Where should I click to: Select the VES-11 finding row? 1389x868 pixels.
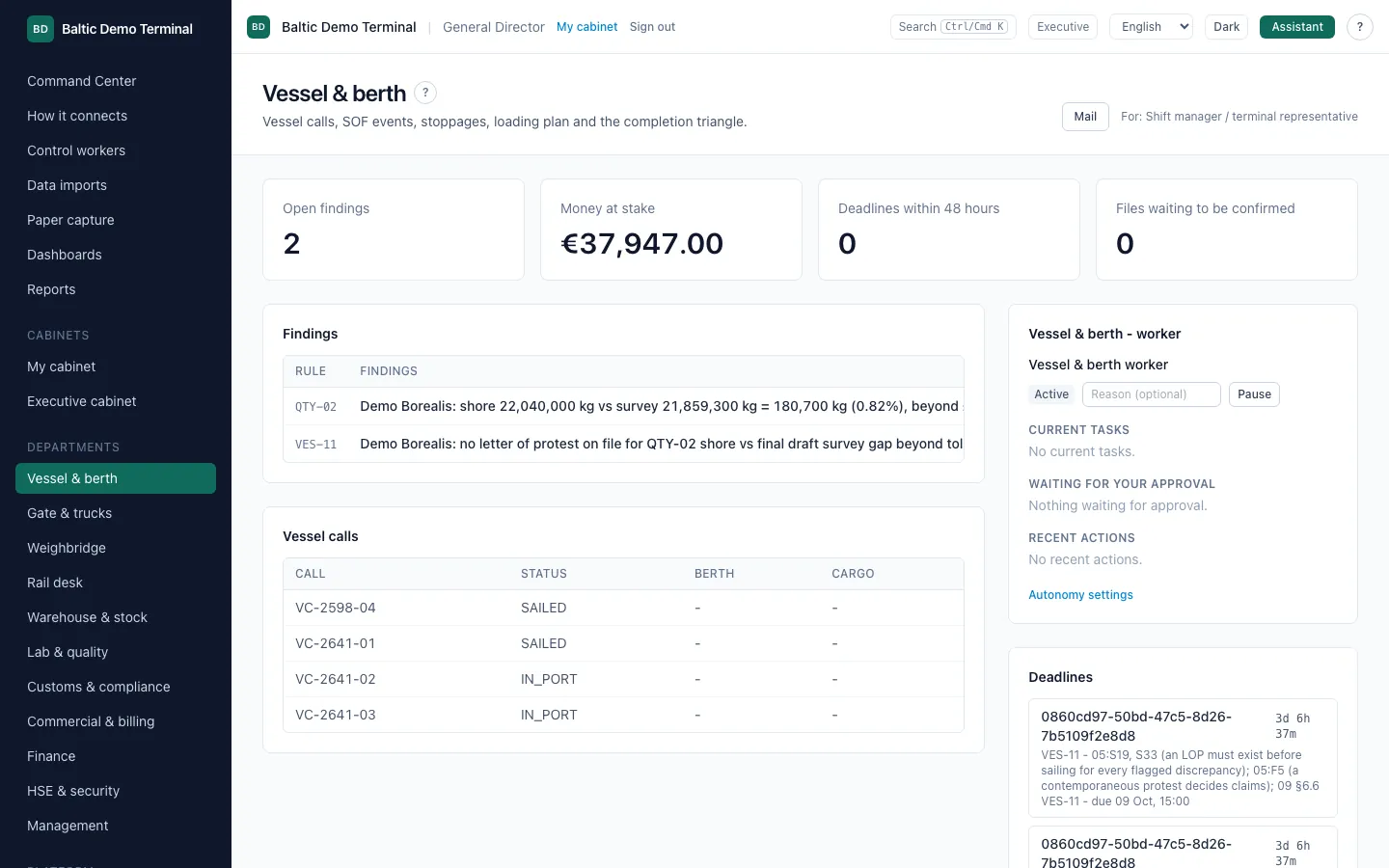[623, 444]
